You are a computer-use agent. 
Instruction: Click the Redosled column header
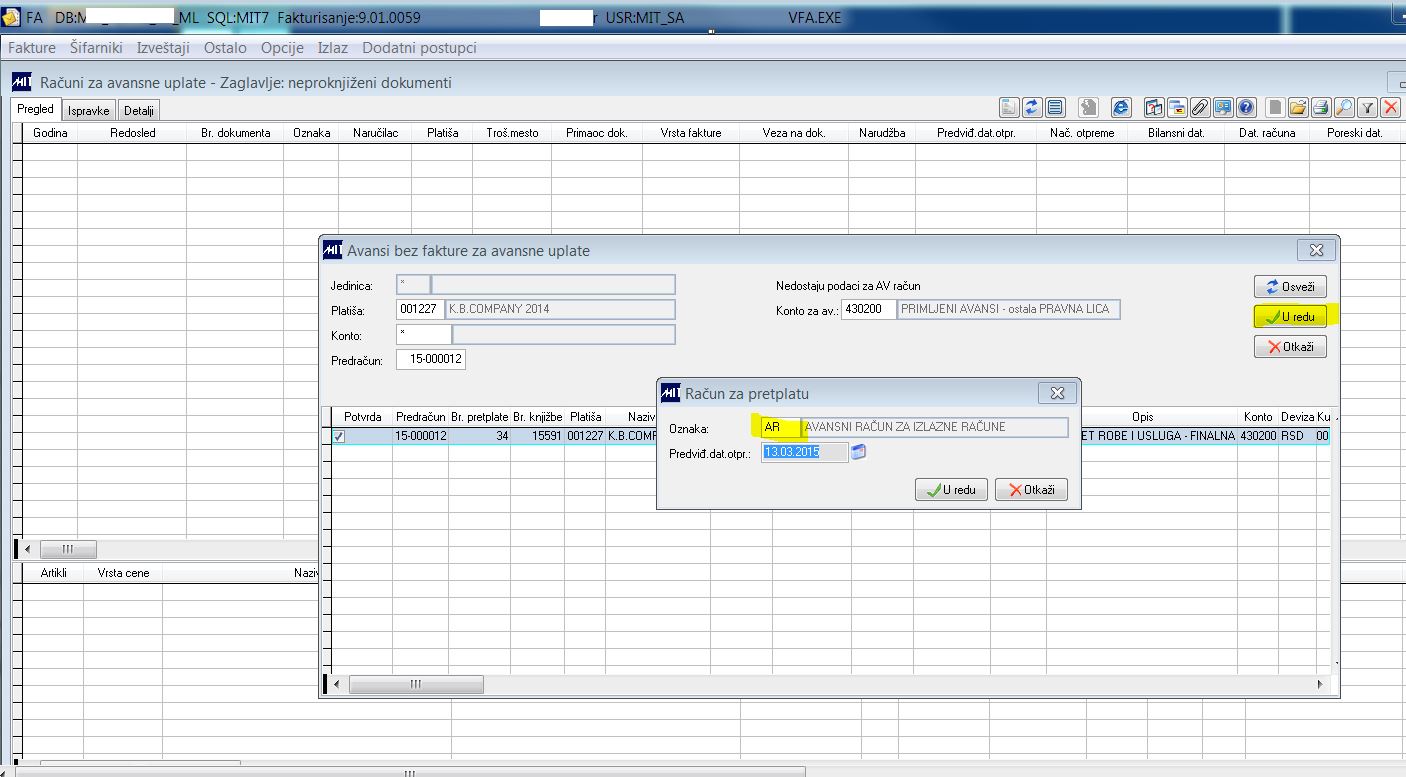[x=133, y=132]
